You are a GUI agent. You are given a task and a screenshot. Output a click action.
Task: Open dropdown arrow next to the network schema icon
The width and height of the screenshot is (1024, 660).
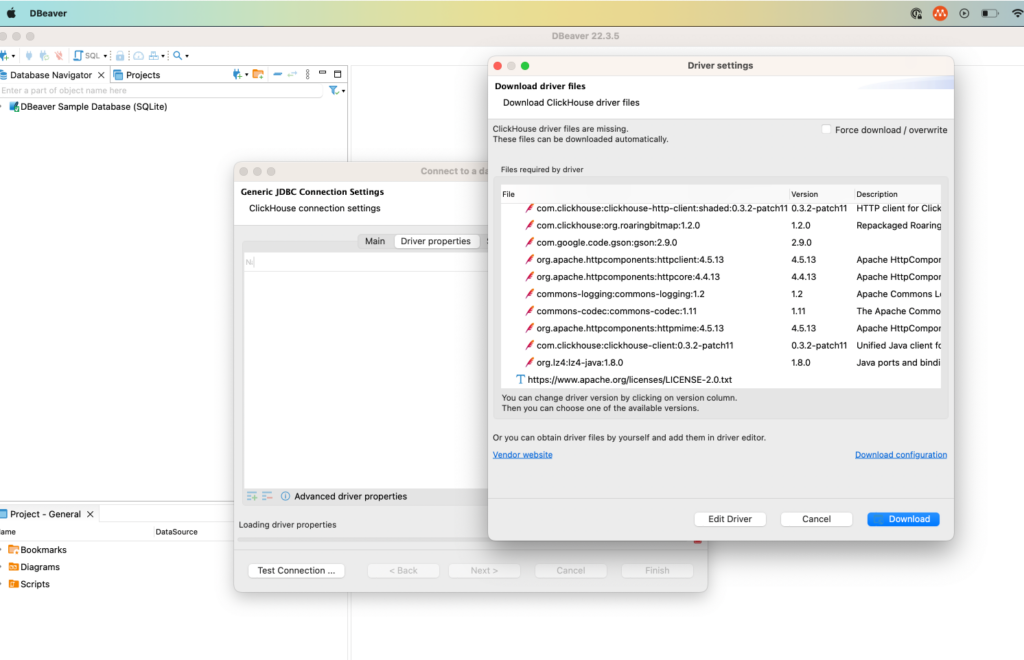(163, 56)
